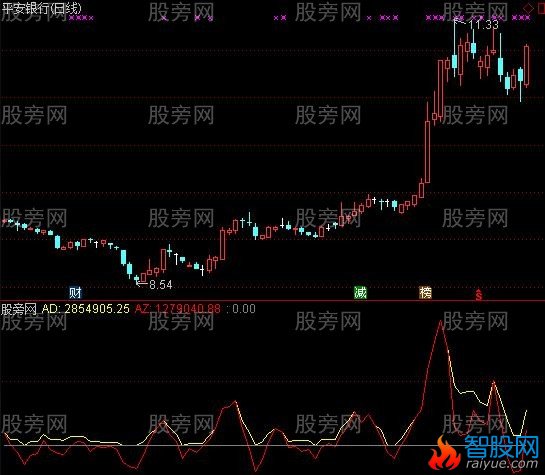Click the red S signal marker
Screen dimensions: 545x475
479,295
